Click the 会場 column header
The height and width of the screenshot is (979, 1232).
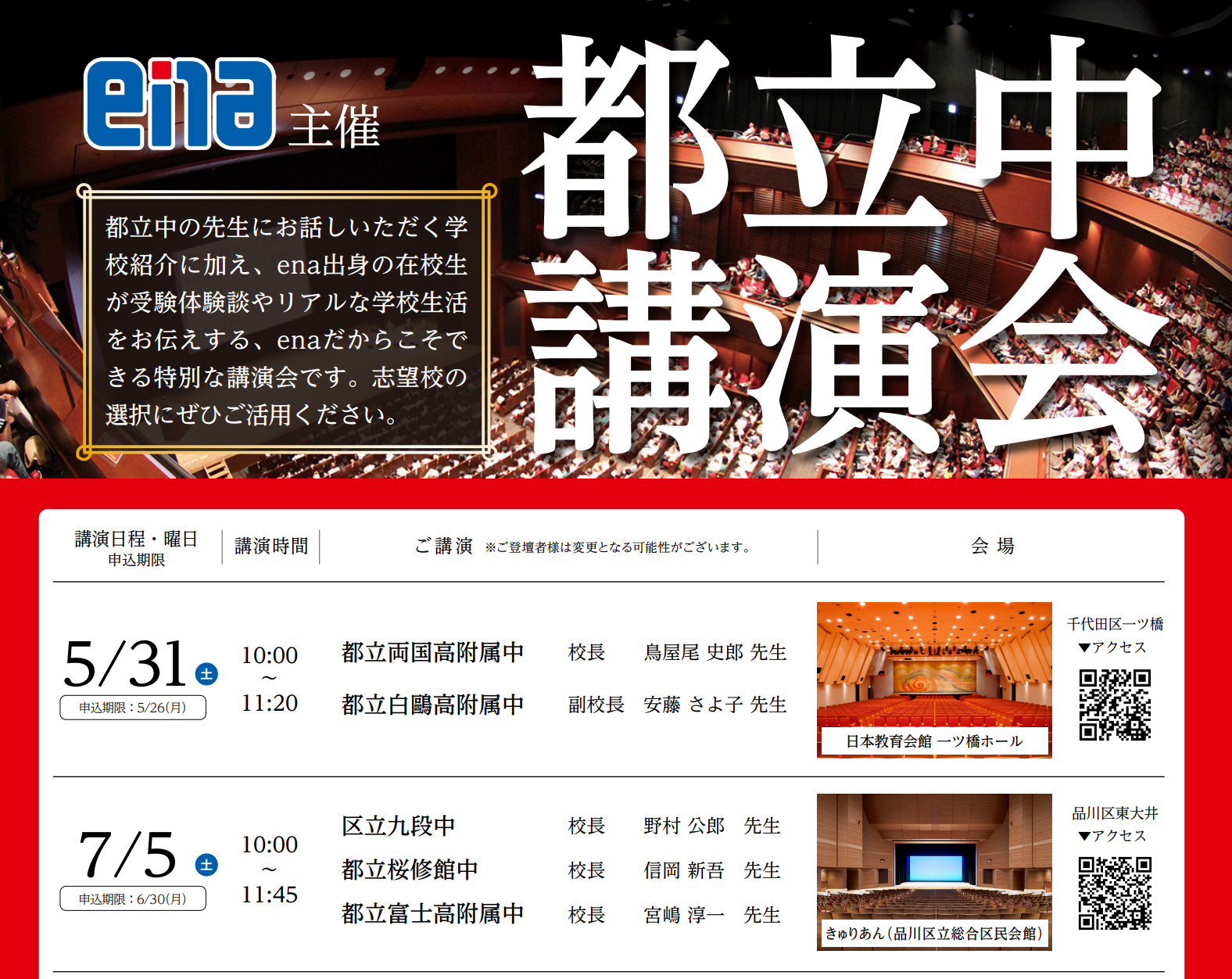tap(993, 546)
